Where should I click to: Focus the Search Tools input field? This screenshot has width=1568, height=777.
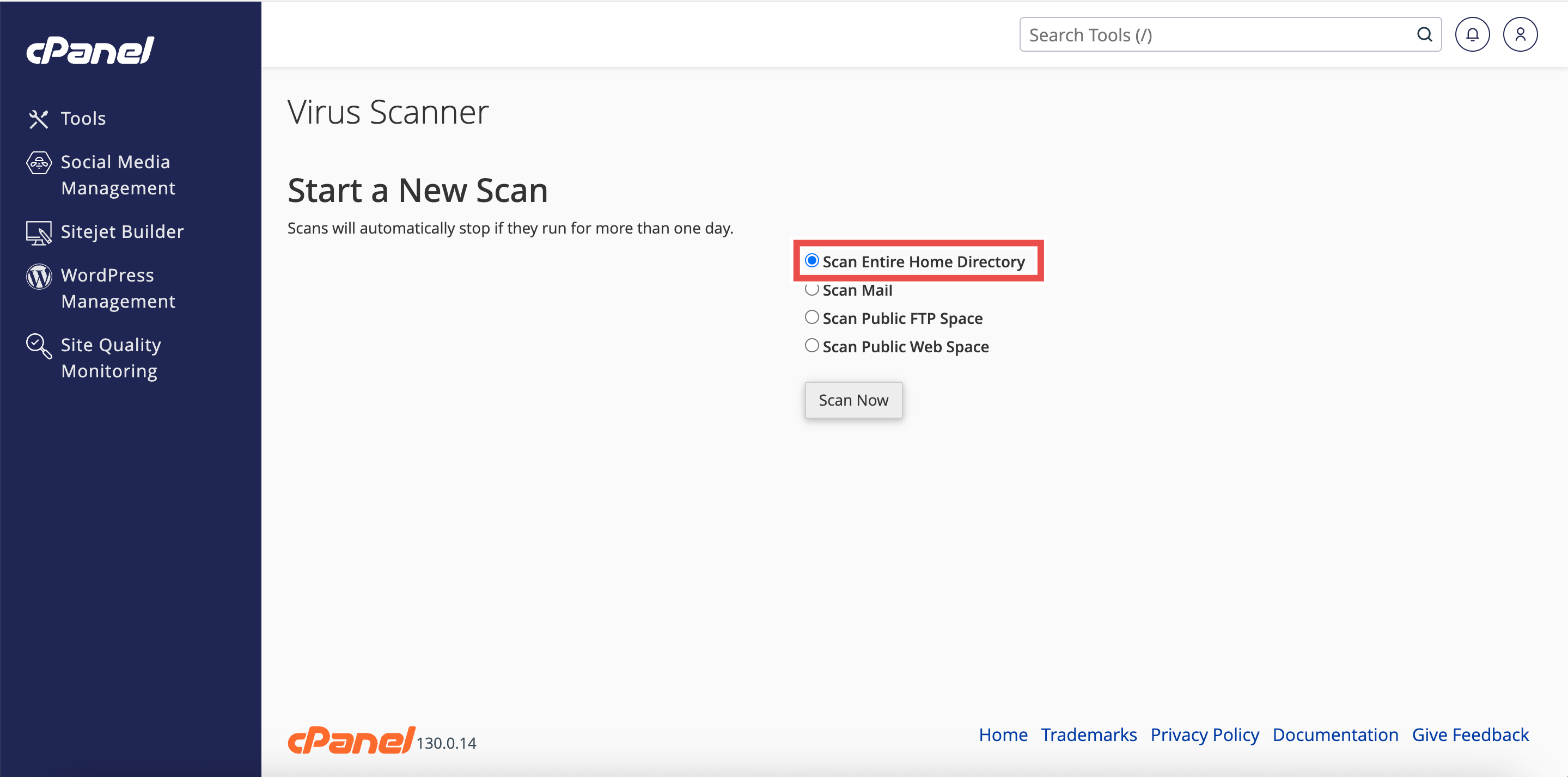(x=1217, y=35)
